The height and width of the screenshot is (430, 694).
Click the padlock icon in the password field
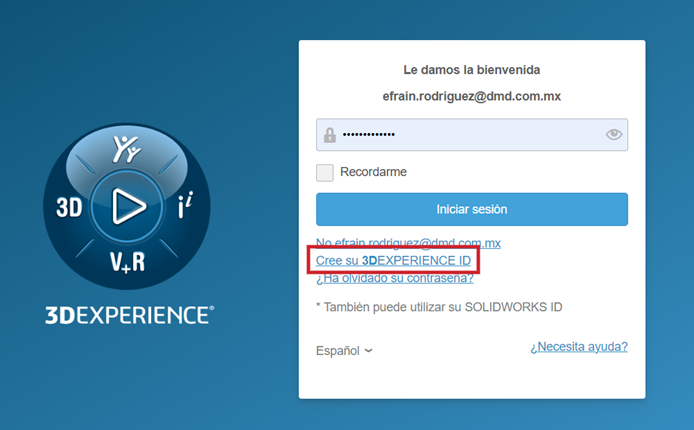coord(329,135)
